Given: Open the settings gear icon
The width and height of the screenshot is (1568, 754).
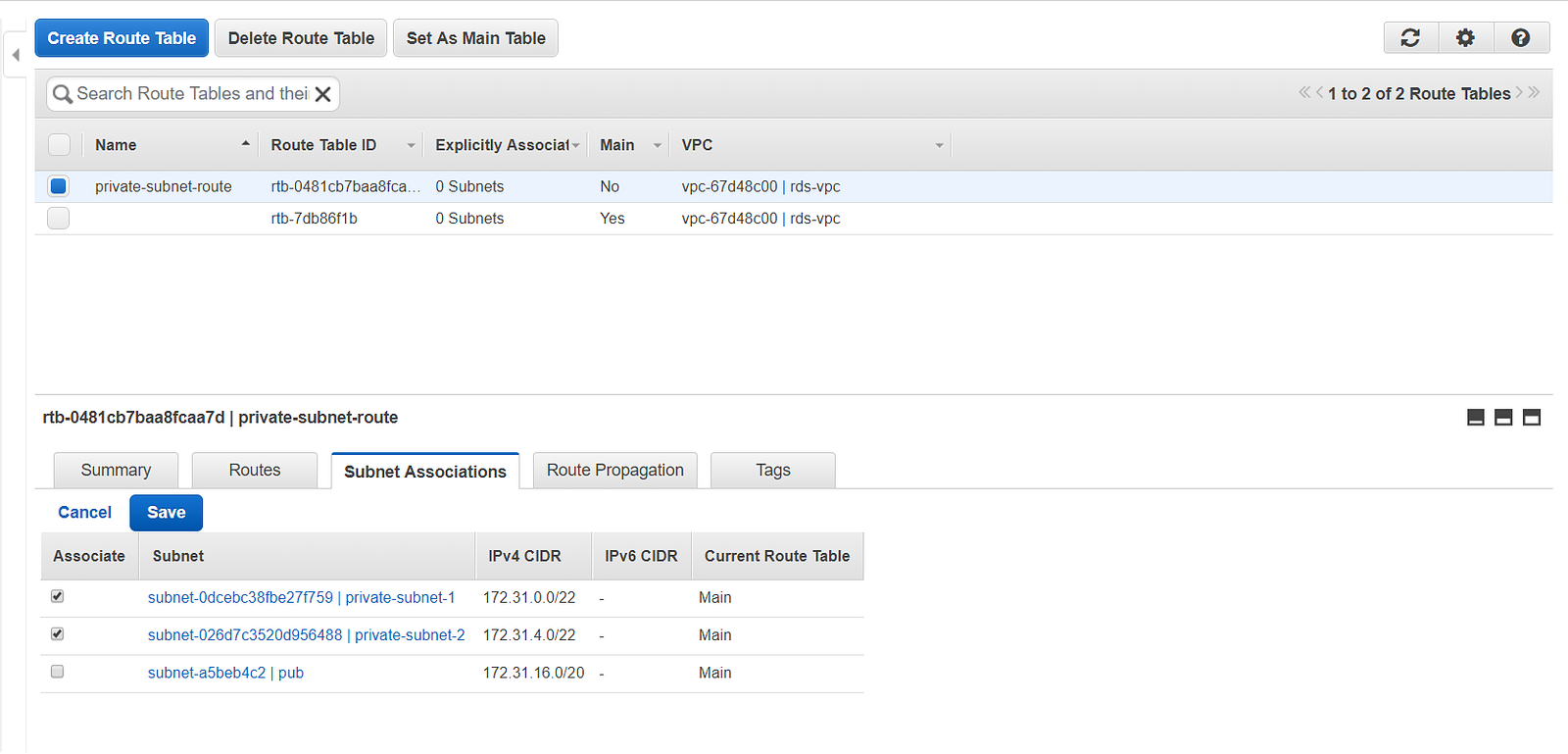Looking at the screenshot, I should [x=1465, y=38].
